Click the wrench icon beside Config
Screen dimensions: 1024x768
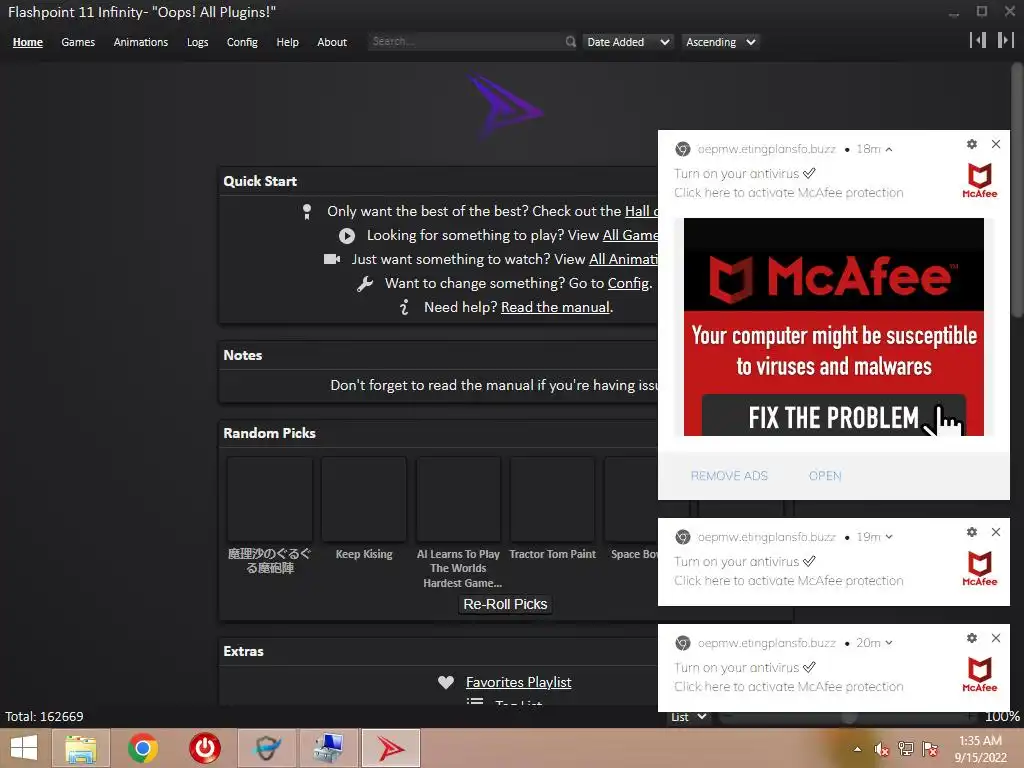click(365, 283)
